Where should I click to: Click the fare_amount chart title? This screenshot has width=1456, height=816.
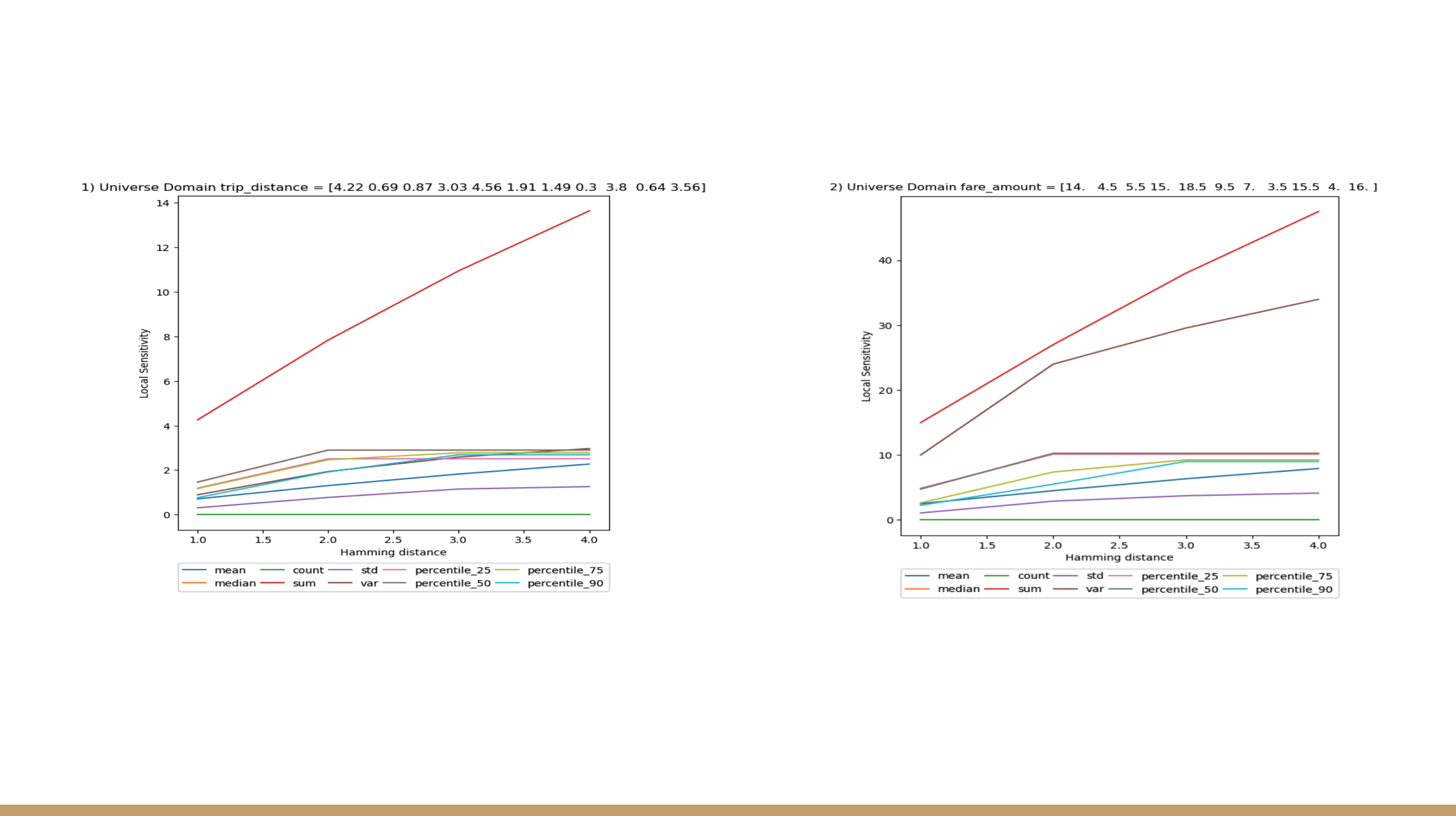point(1103,187)
